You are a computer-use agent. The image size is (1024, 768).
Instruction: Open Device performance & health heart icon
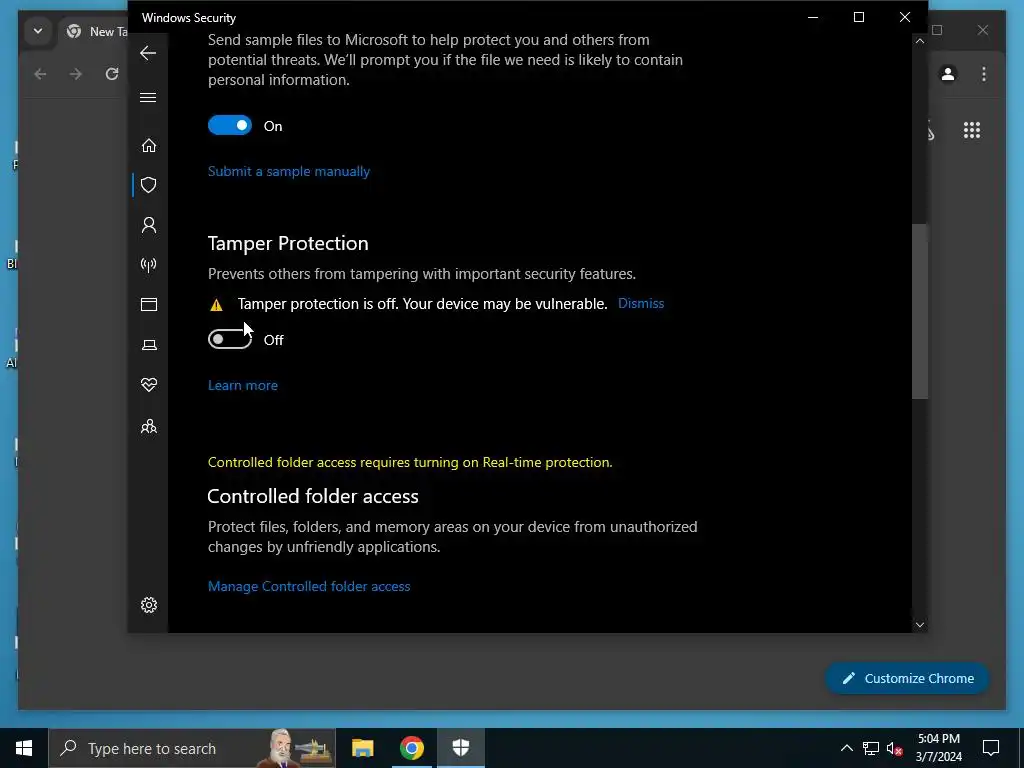149,385
